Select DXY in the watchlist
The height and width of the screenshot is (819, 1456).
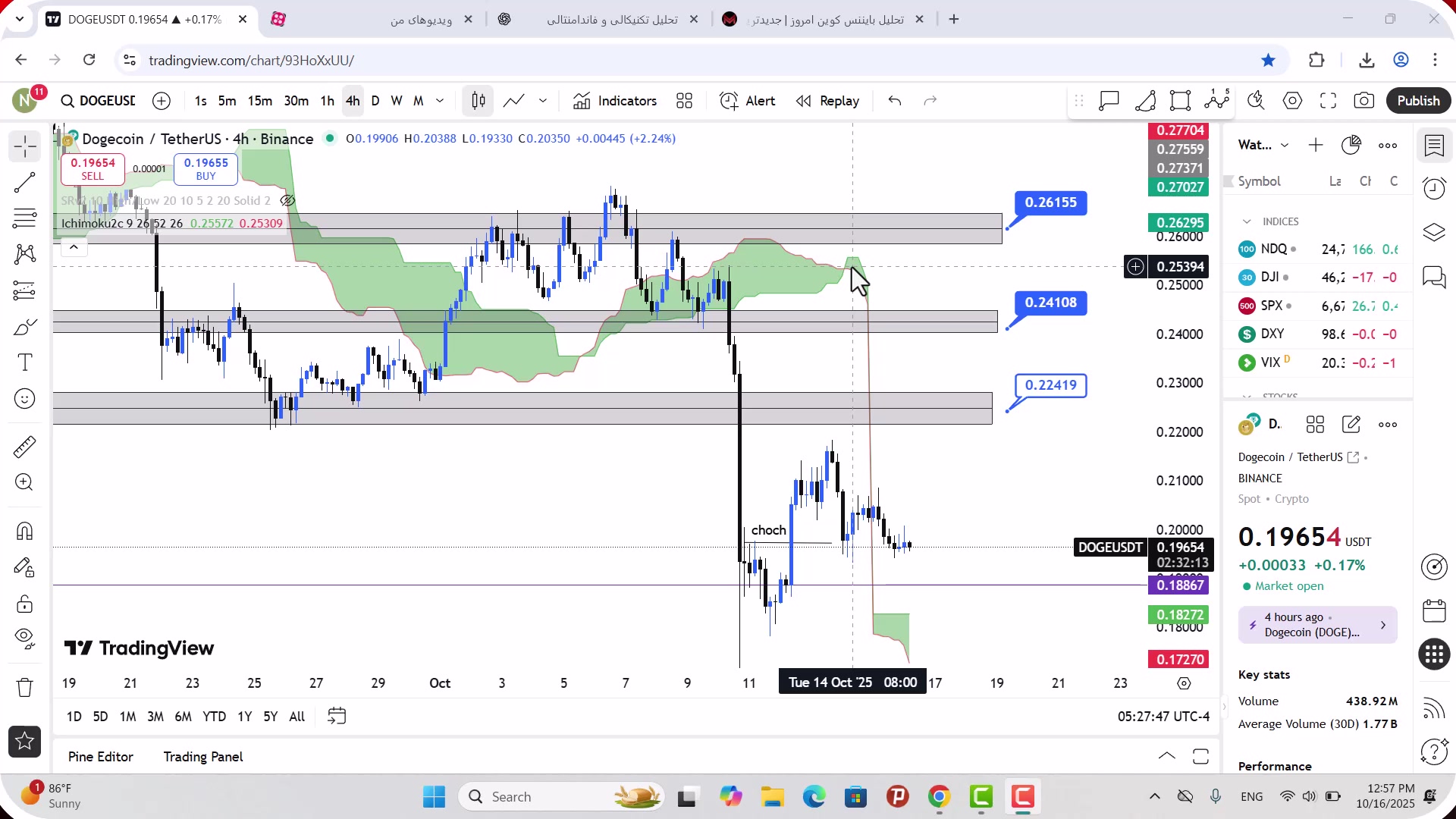1318,334
